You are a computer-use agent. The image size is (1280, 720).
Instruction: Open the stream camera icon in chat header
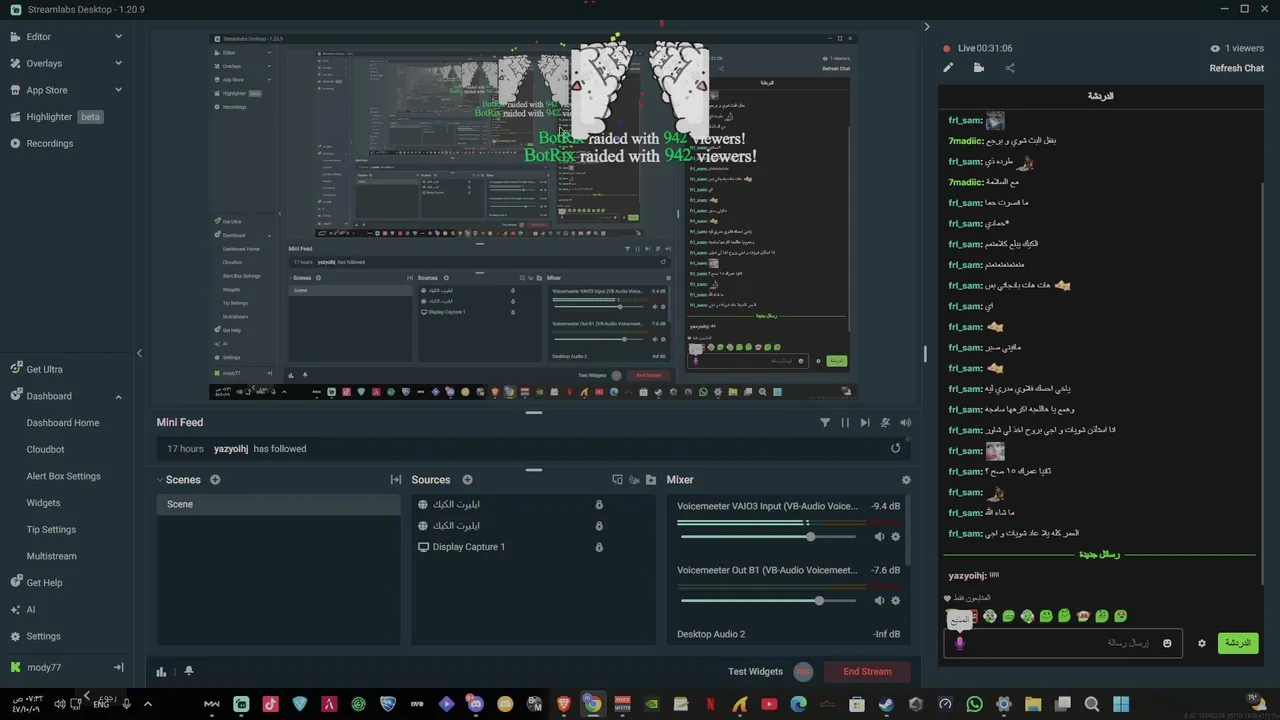(978, 68)
